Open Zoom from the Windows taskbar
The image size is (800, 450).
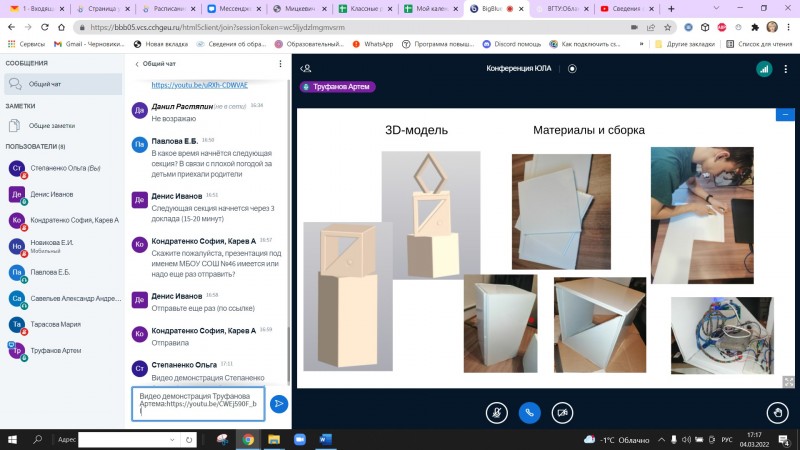click(x=300, y=439)
